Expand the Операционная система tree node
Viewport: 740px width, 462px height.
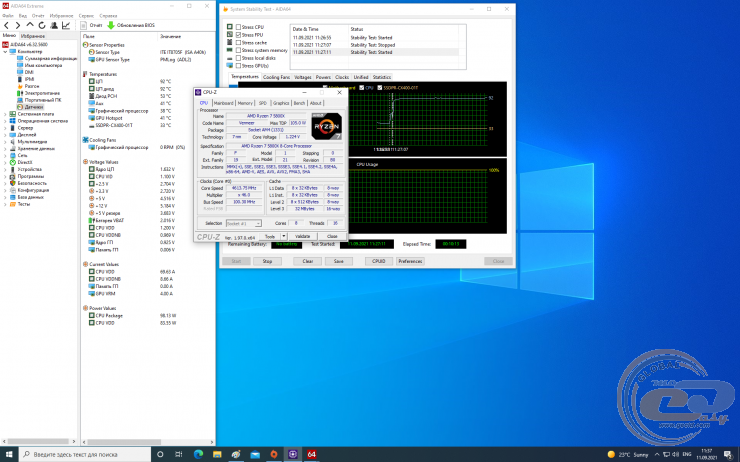point(5,121)
